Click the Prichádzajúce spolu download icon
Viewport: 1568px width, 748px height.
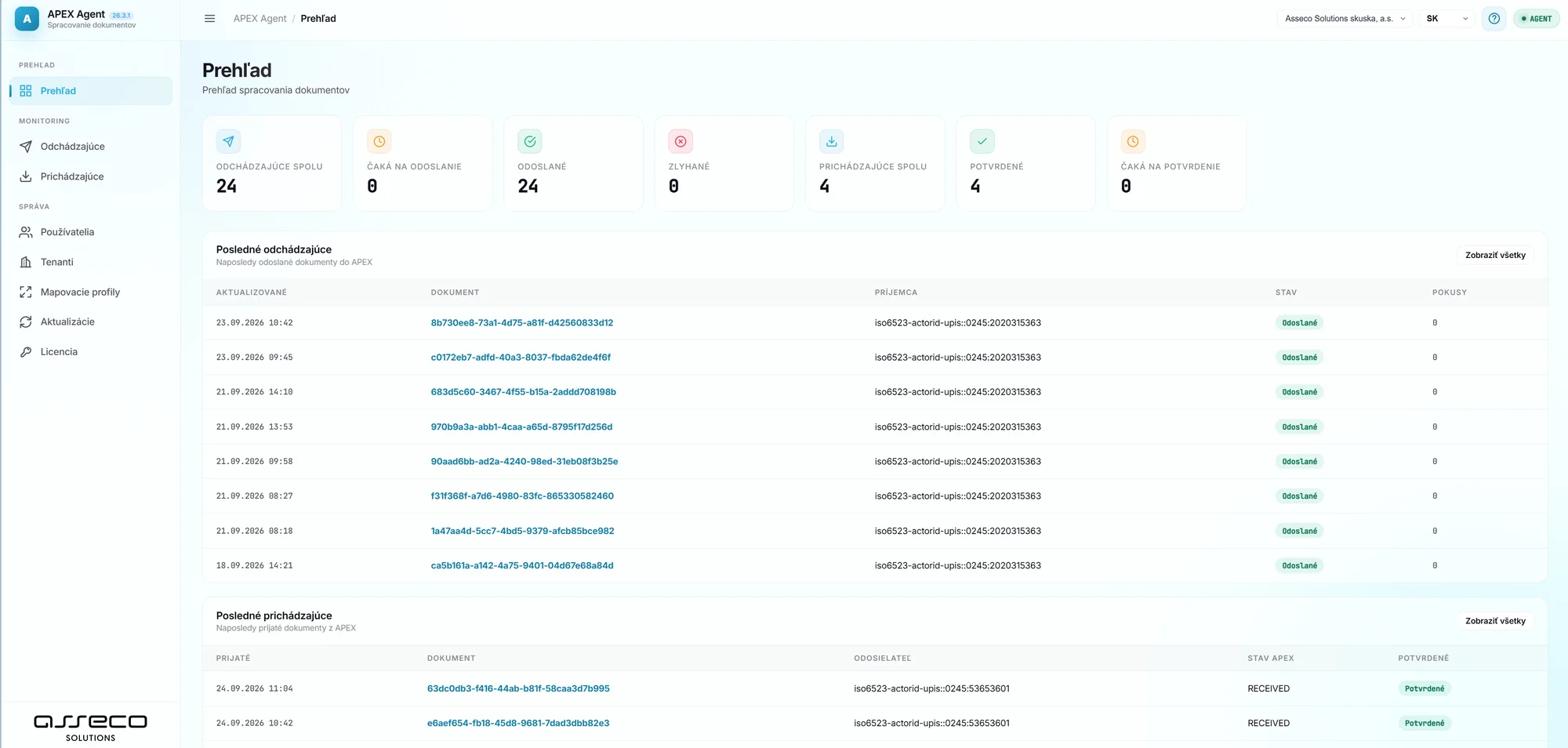pyautogui.click(x=831, y=141)
